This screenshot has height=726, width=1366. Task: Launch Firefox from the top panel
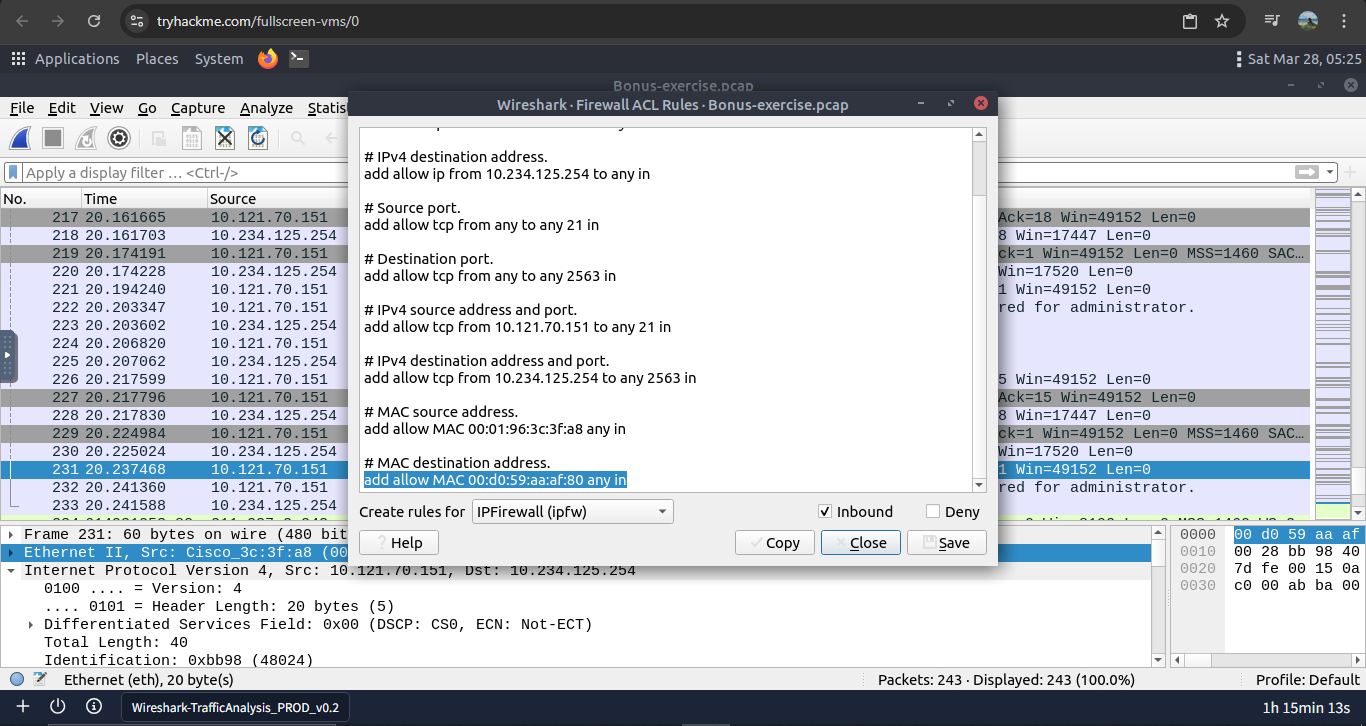click(267, 59)
